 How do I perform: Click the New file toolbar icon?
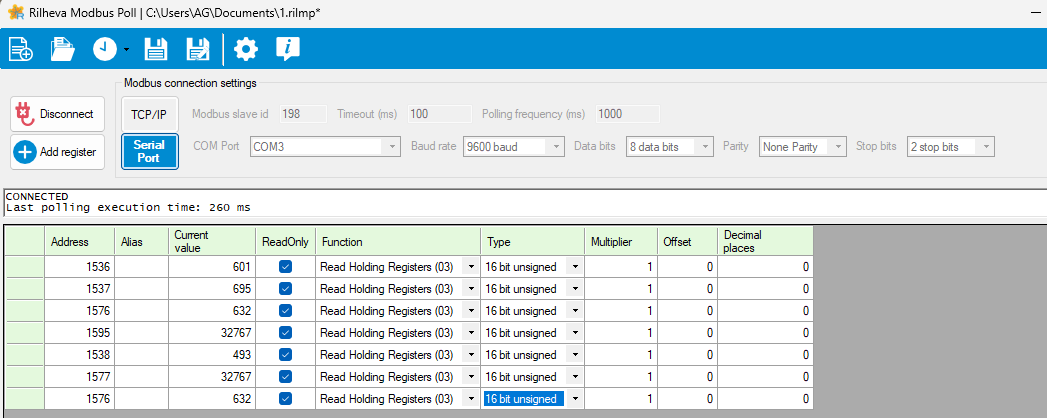pyautogui.click(x=21, y=49)
